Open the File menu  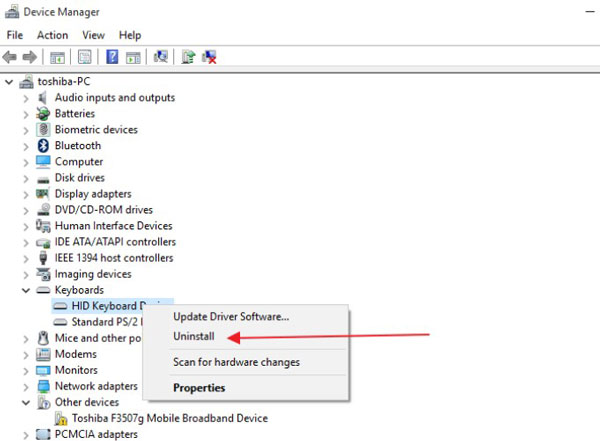[x=15, y=35]
